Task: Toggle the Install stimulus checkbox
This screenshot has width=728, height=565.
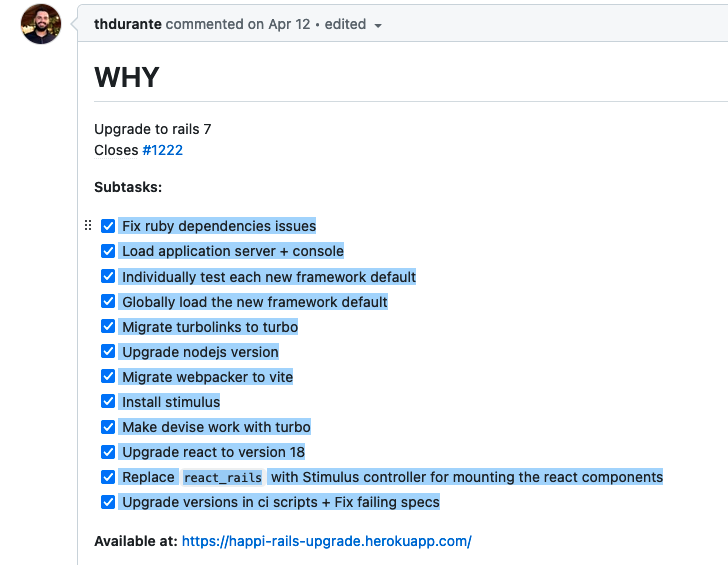Action: pos(108,402)
